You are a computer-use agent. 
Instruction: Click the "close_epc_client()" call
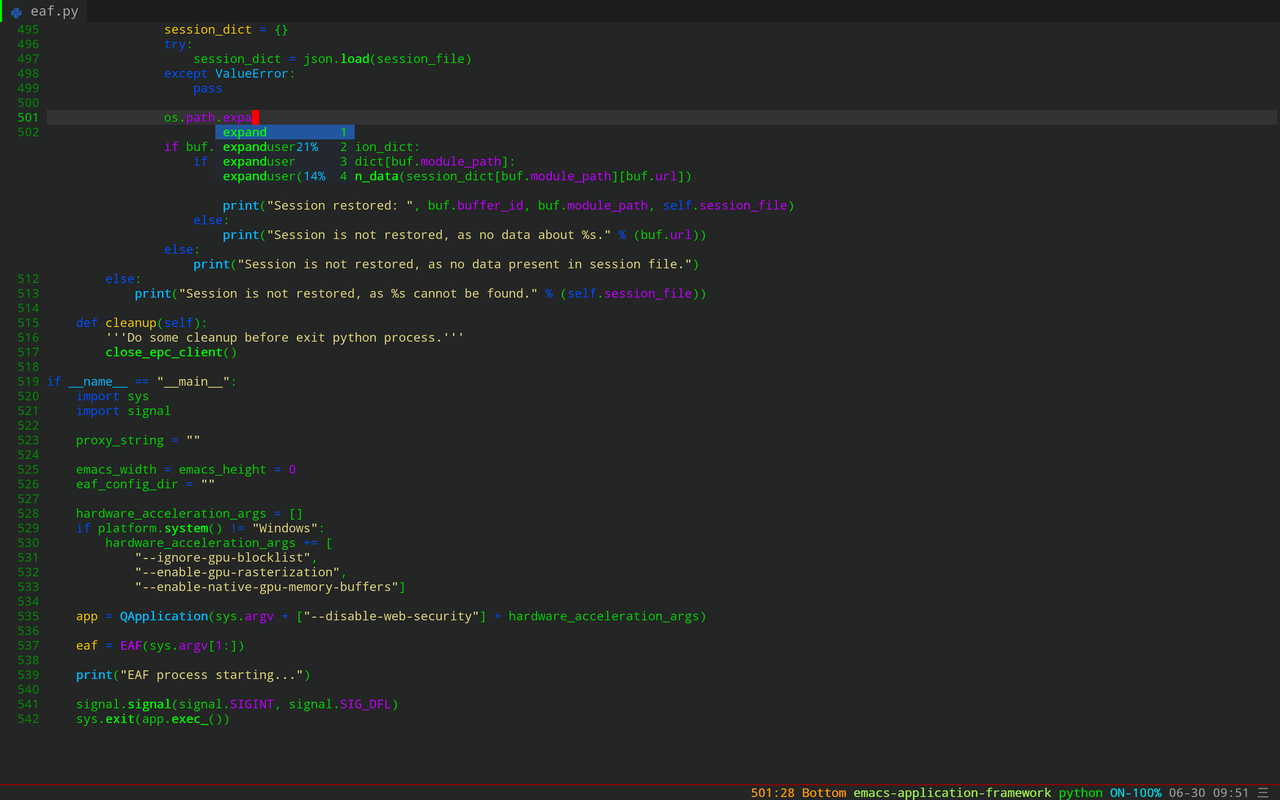coord(171,352)
